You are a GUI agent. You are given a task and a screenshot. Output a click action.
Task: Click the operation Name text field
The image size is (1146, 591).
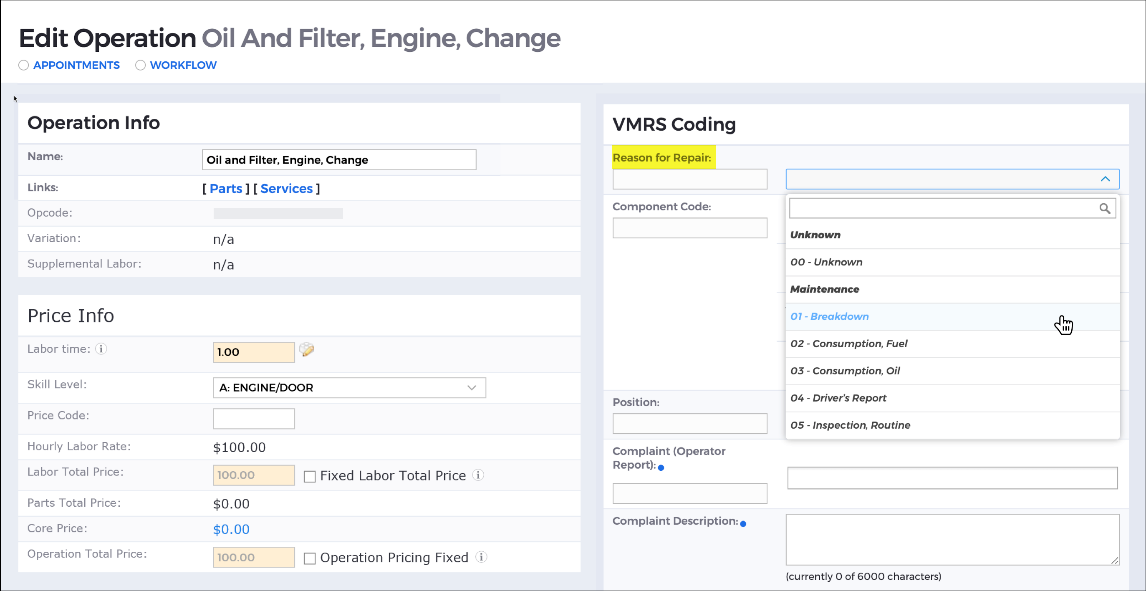pos(339,160)
